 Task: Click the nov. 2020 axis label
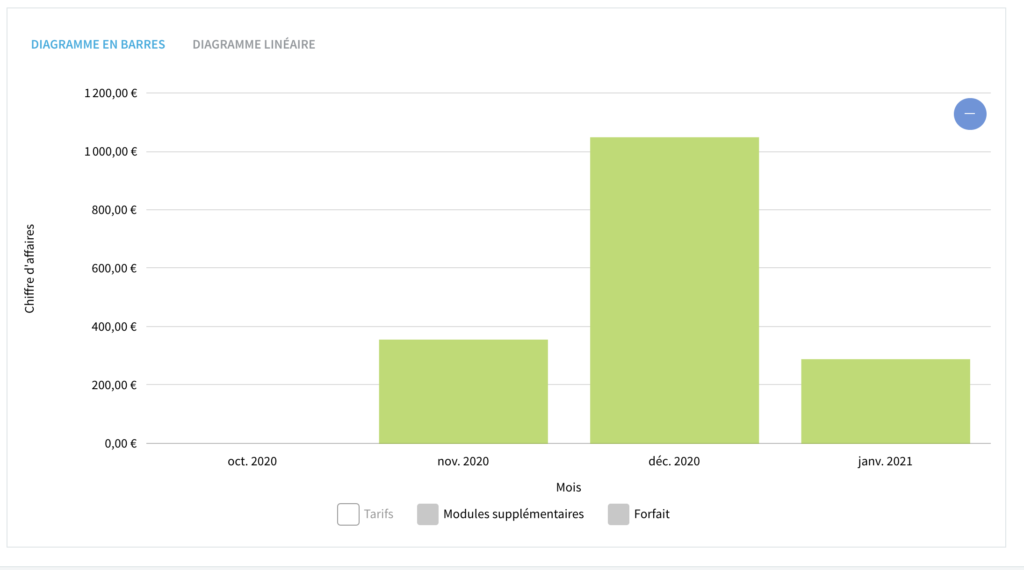pyautogui.click(x=463, y=461)
